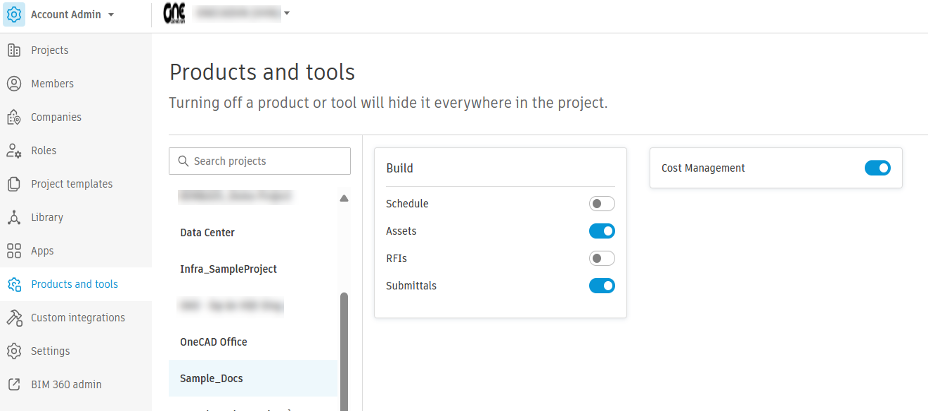Viewport: 928px width, 412px height.
Task: Open BIM 360 admin link
Action: (66, 385)
